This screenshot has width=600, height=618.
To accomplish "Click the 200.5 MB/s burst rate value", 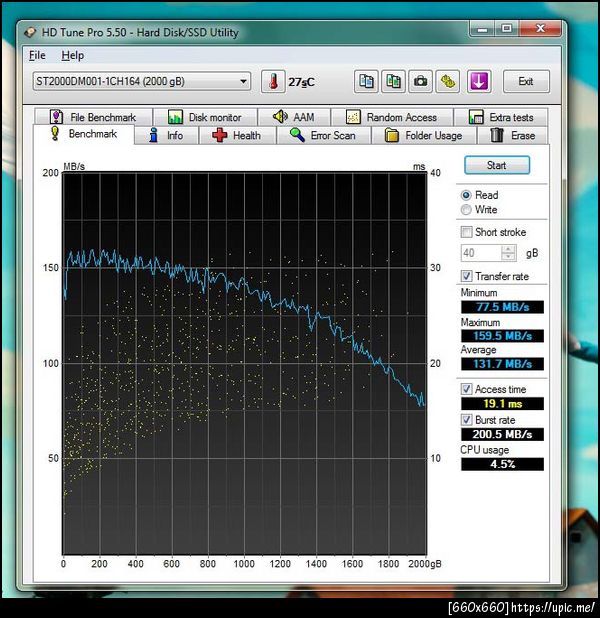I will tap(502, 434).
